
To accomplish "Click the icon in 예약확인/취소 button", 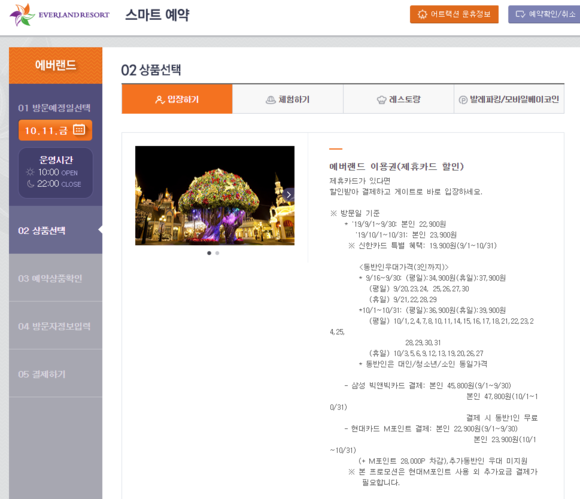I will click(520, 14).
